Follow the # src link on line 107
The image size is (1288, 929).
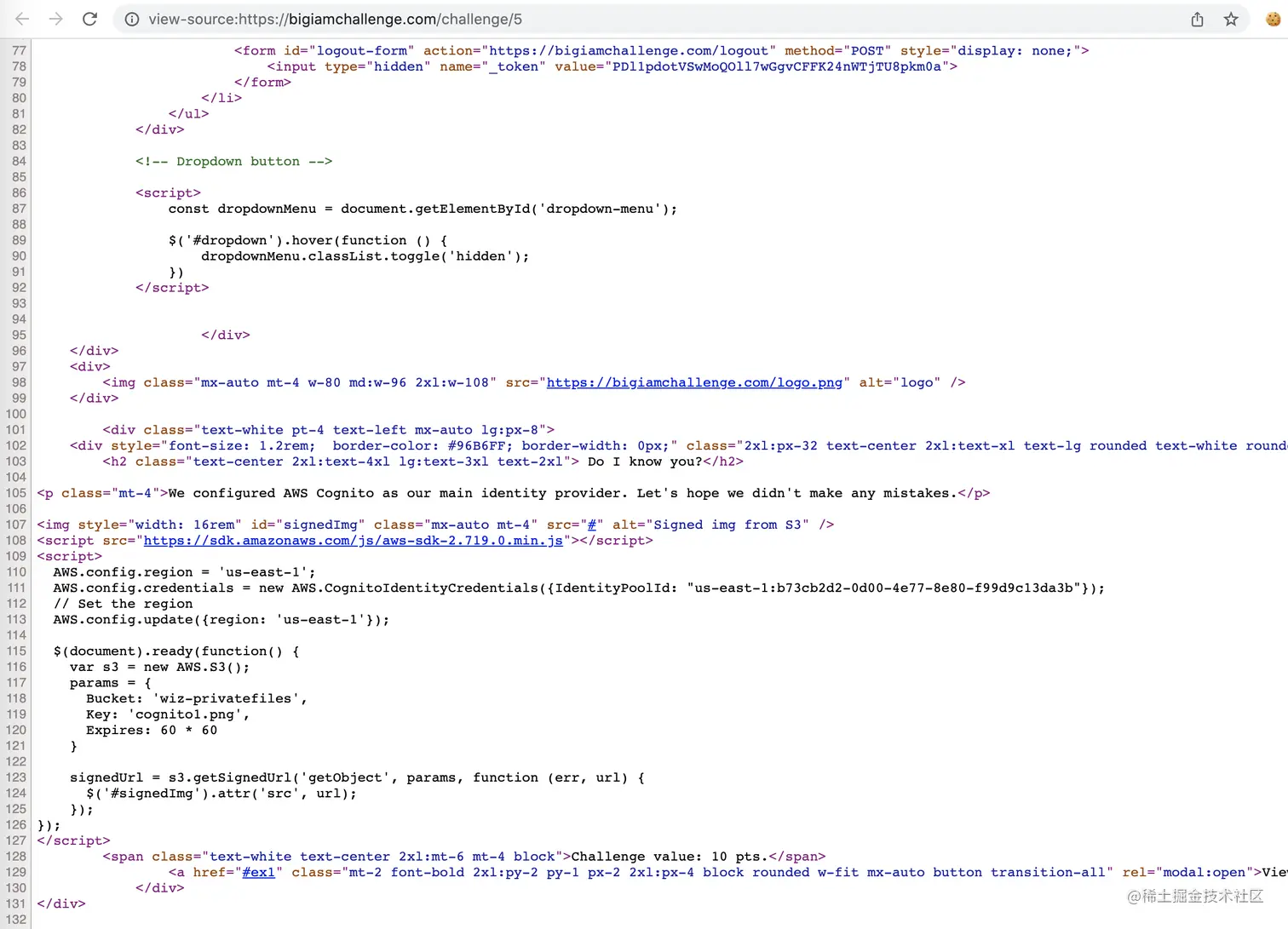591,525
